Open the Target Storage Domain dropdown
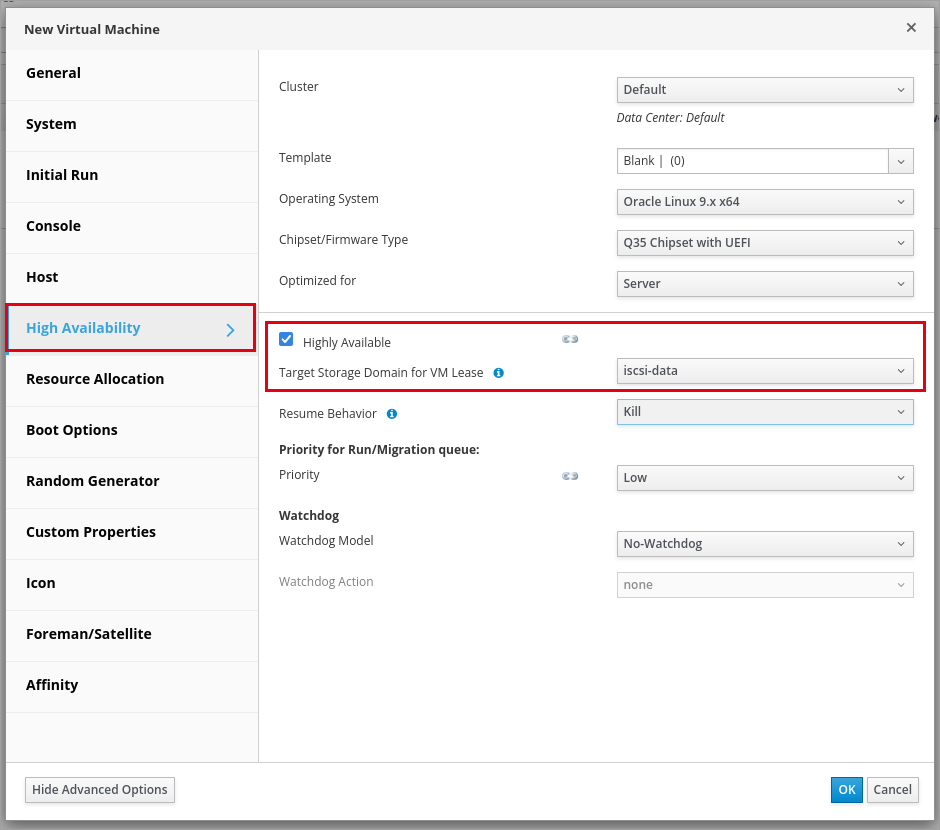 pos(765,371)
